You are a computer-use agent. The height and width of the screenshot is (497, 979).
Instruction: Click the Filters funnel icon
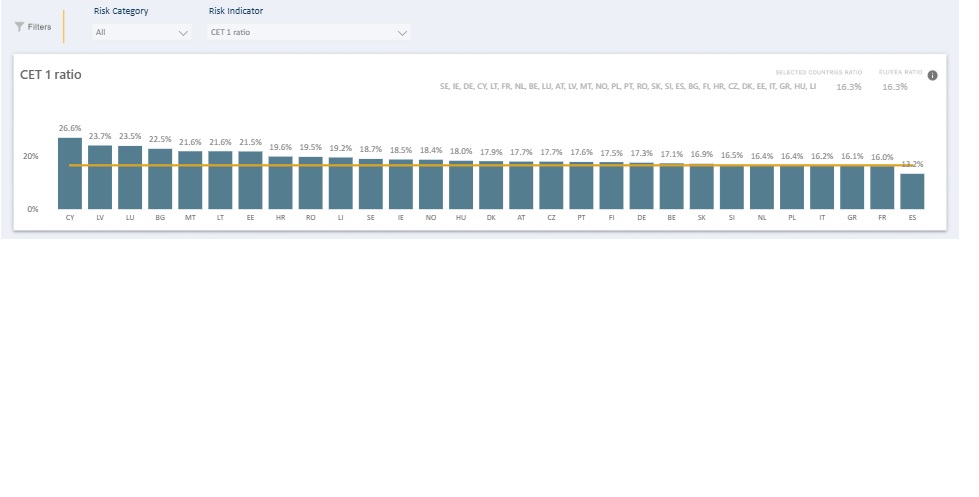tap(19, 27)
